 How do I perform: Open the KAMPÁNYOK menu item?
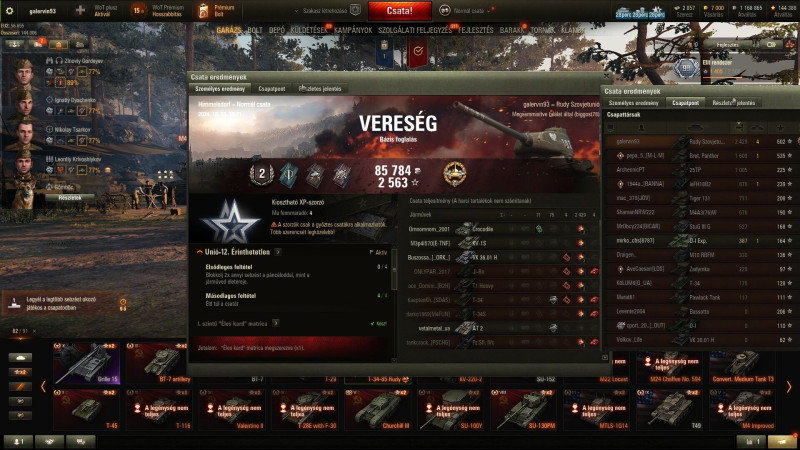point(353,31)
